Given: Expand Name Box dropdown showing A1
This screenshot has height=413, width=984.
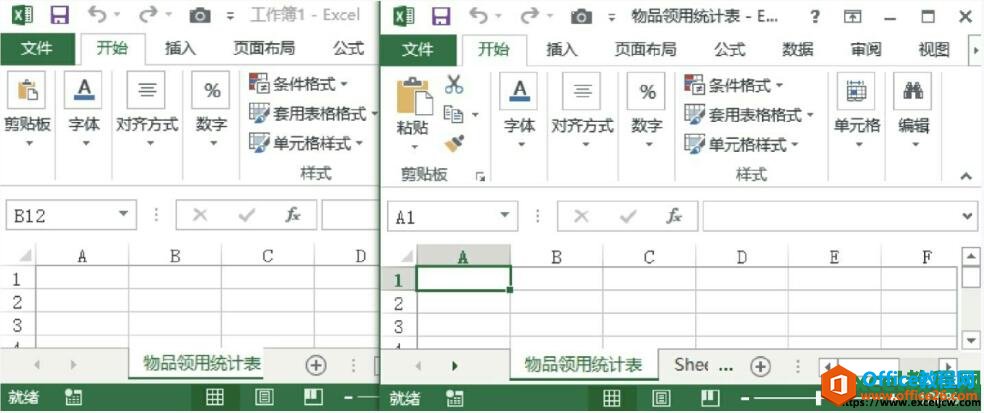Looking at the screenshot, I should [504, 217].
